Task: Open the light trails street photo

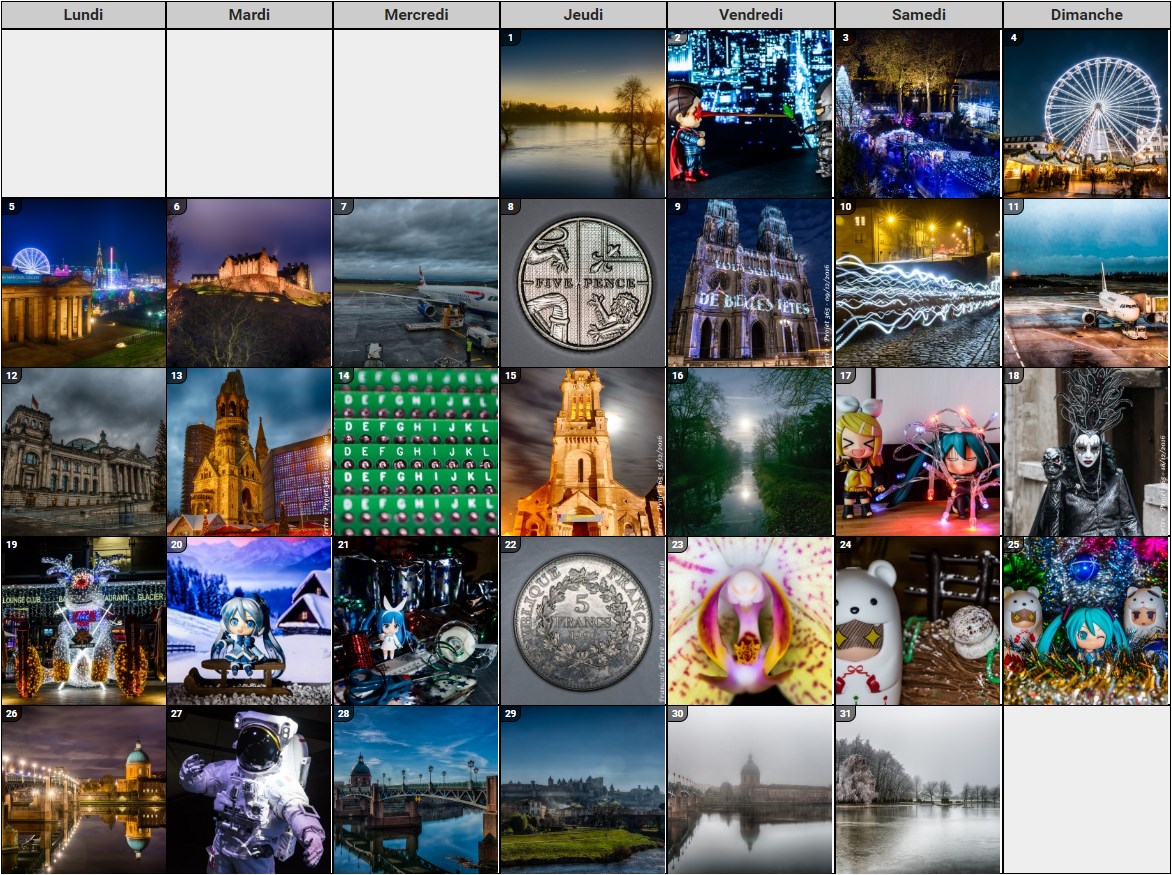Action: [x=917, y=283]
